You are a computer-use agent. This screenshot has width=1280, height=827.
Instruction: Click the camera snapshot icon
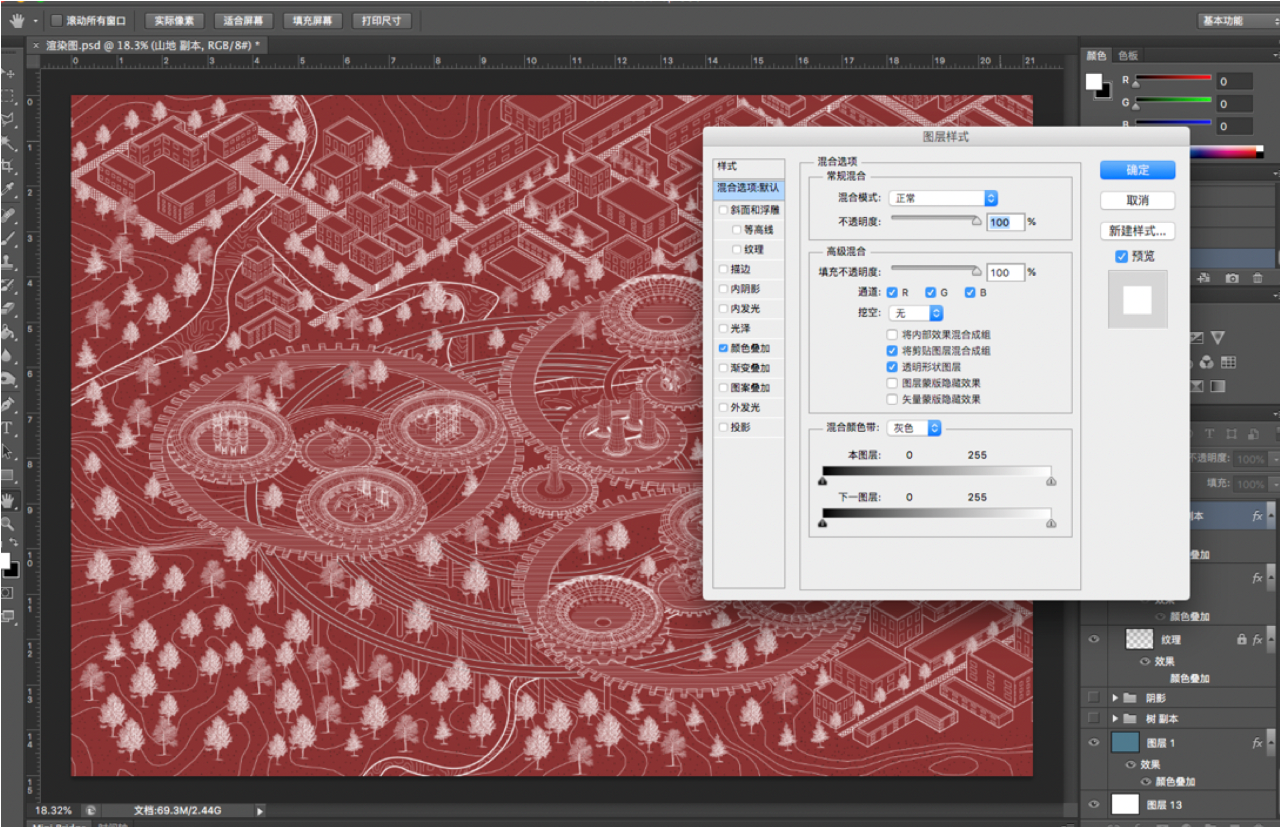click(1232, 278)
